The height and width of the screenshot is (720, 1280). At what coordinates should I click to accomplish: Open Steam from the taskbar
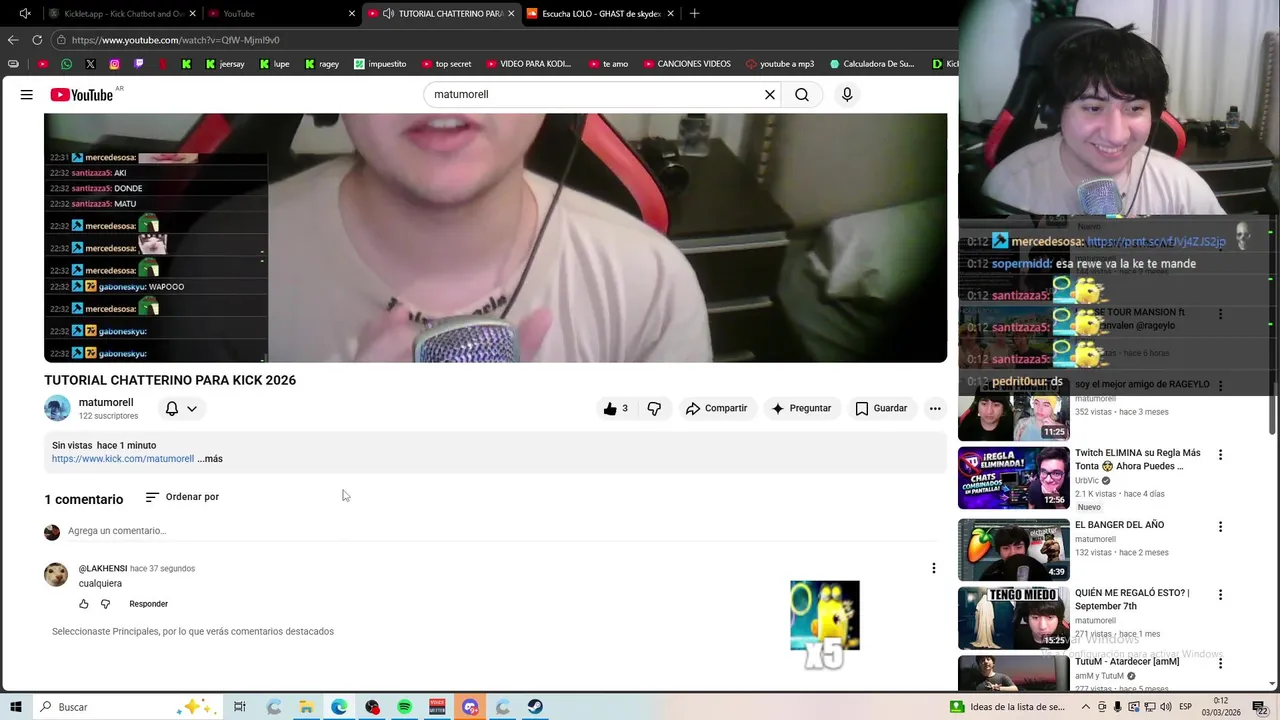tap(535, 707)
